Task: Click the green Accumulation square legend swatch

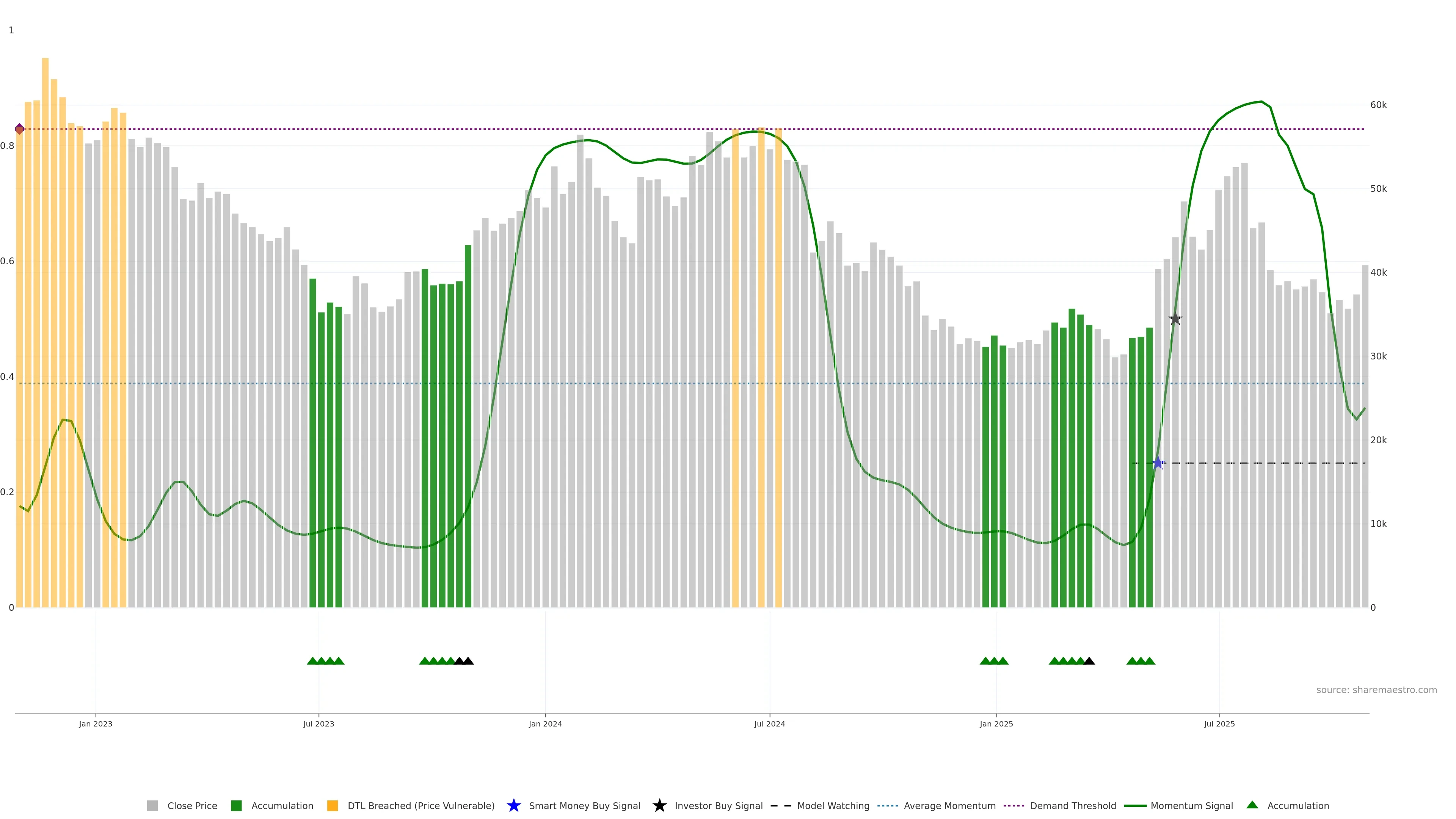Action: click(x=236, y=805)
